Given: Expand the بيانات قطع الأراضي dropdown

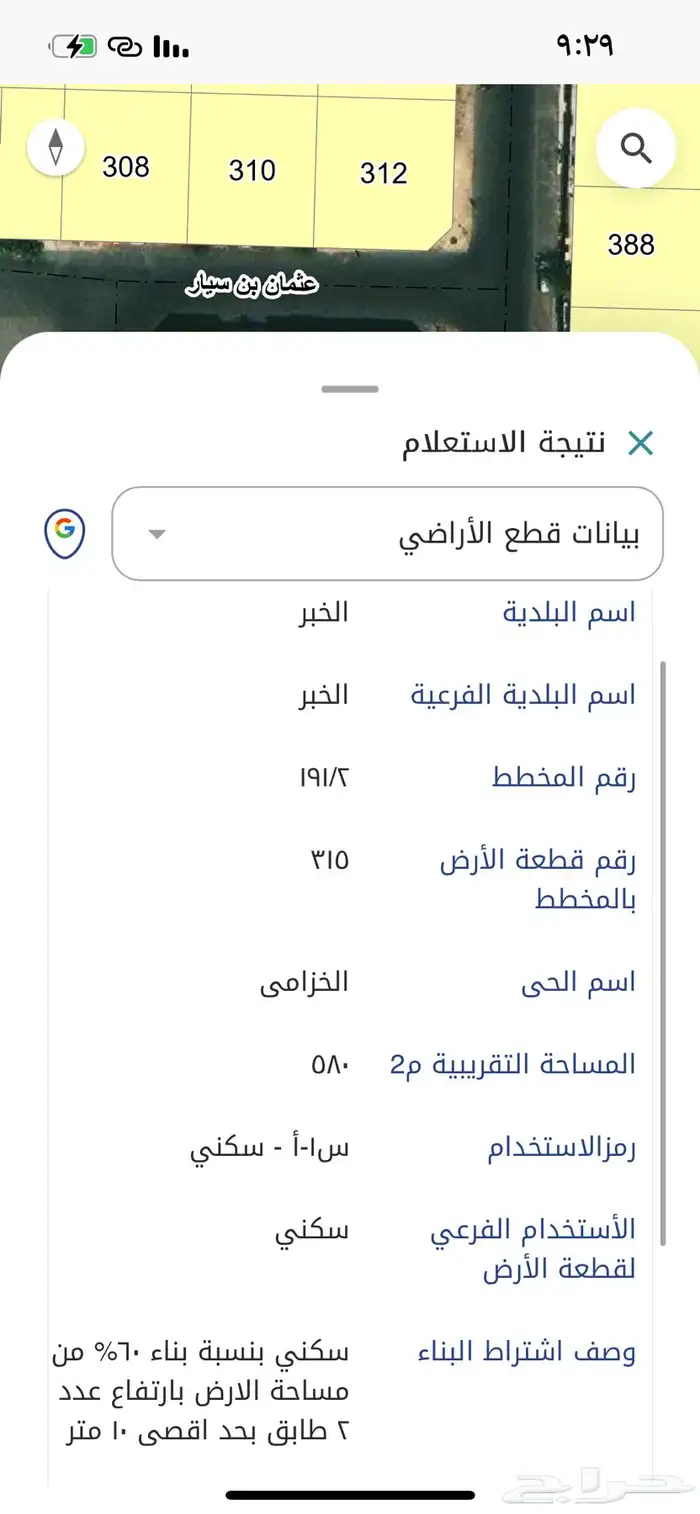Looking at the screenshot, I should click(x=387, y=534).
